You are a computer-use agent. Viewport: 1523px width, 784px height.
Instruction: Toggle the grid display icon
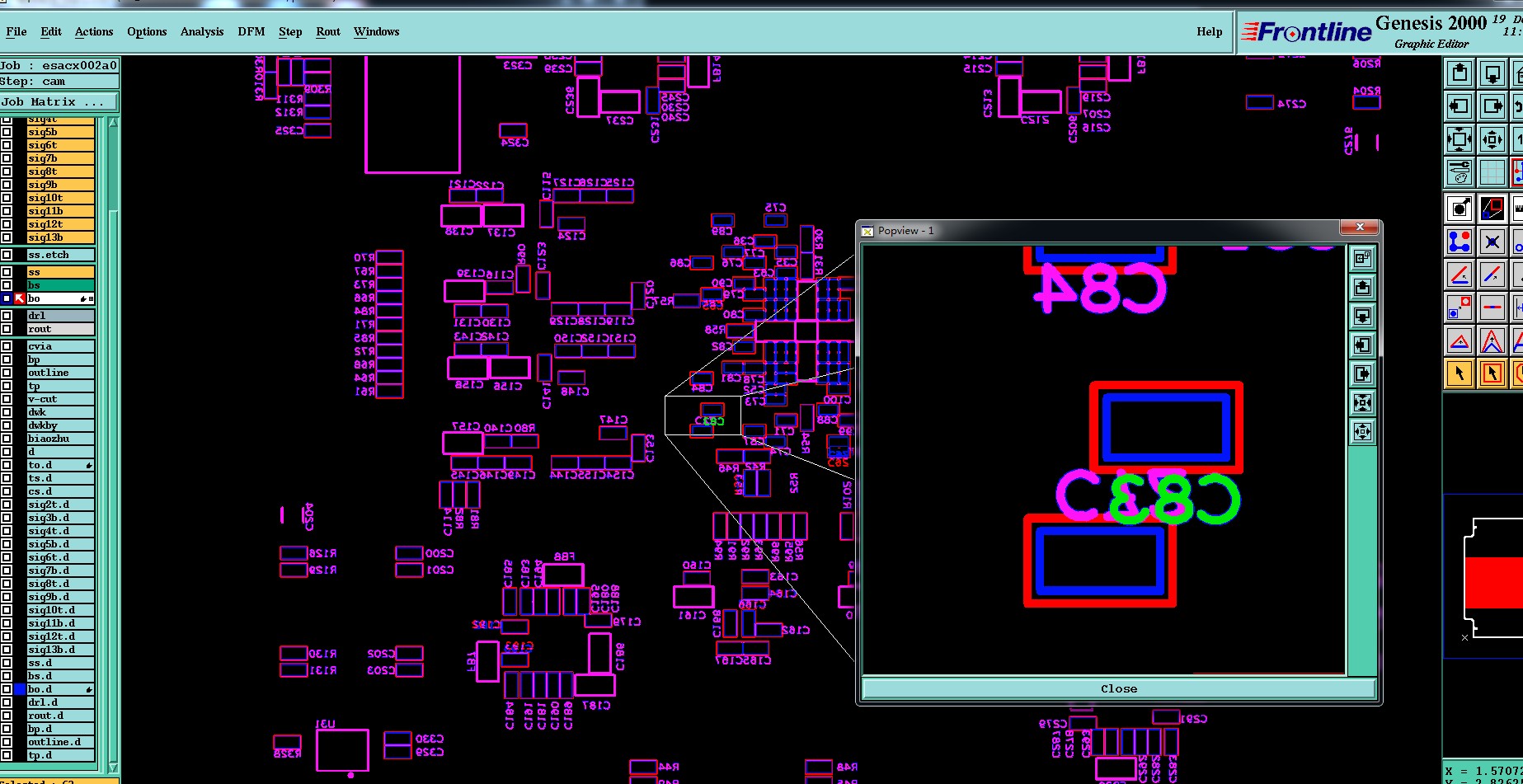tap(1492, 172)
